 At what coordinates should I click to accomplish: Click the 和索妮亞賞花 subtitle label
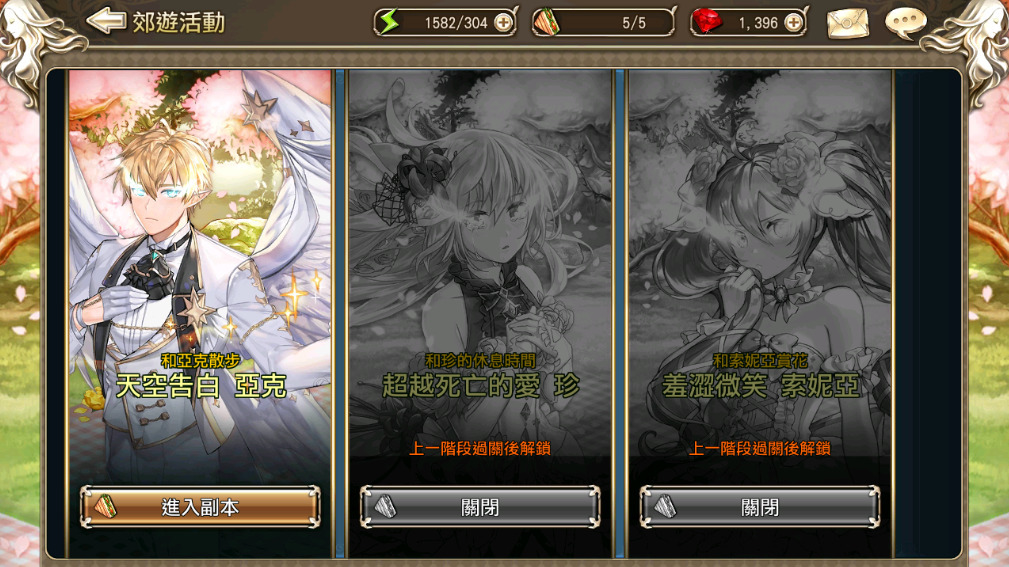pyautogui.click(x=760, y=360)
